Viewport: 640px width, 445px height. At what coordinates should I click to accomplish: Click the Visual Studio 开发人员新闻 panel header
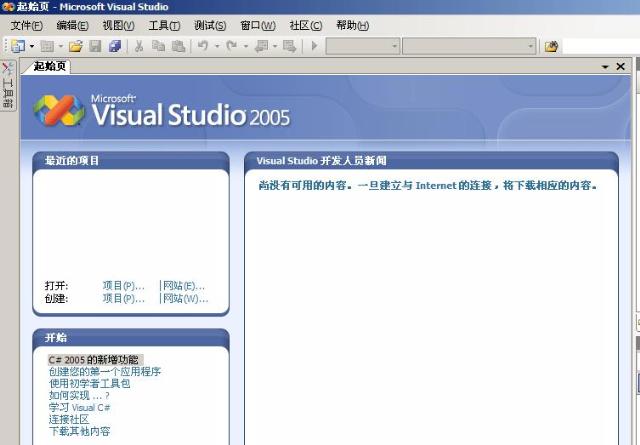click(x=431, y=160)
